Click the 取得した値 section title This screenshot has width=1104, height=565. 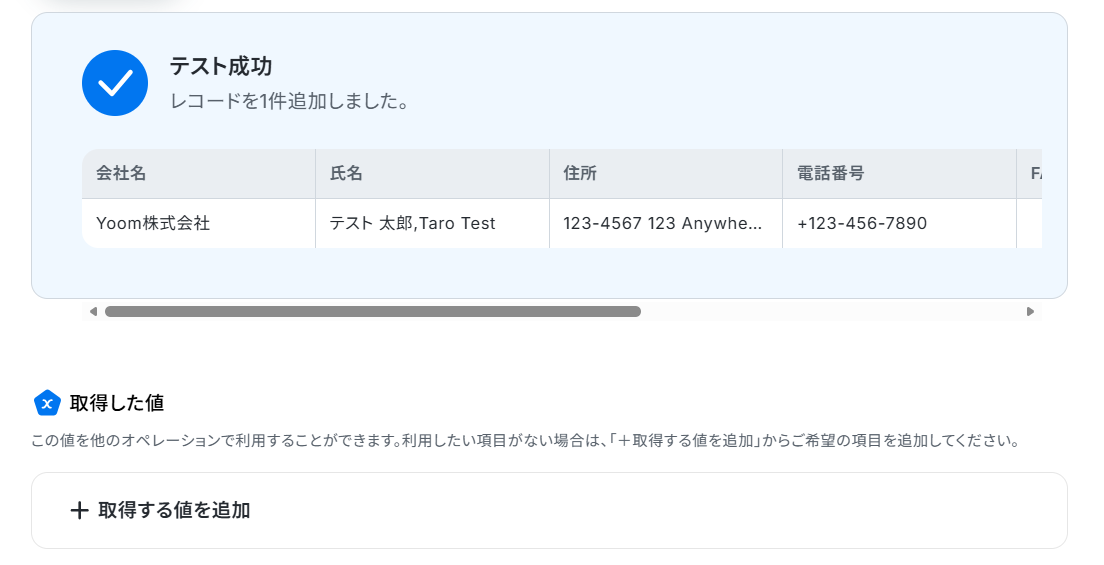pos(117,403)
